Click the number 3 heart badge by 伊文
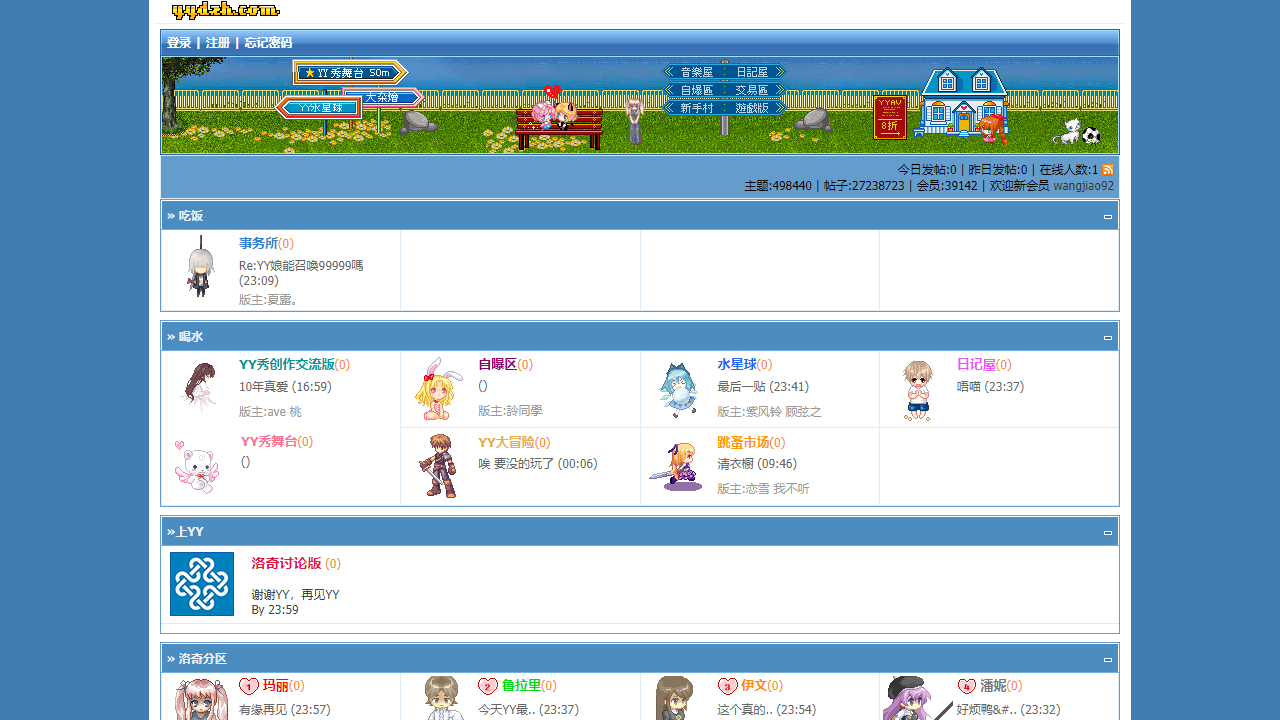This screenshot has width=1280, height=720. 727,686
